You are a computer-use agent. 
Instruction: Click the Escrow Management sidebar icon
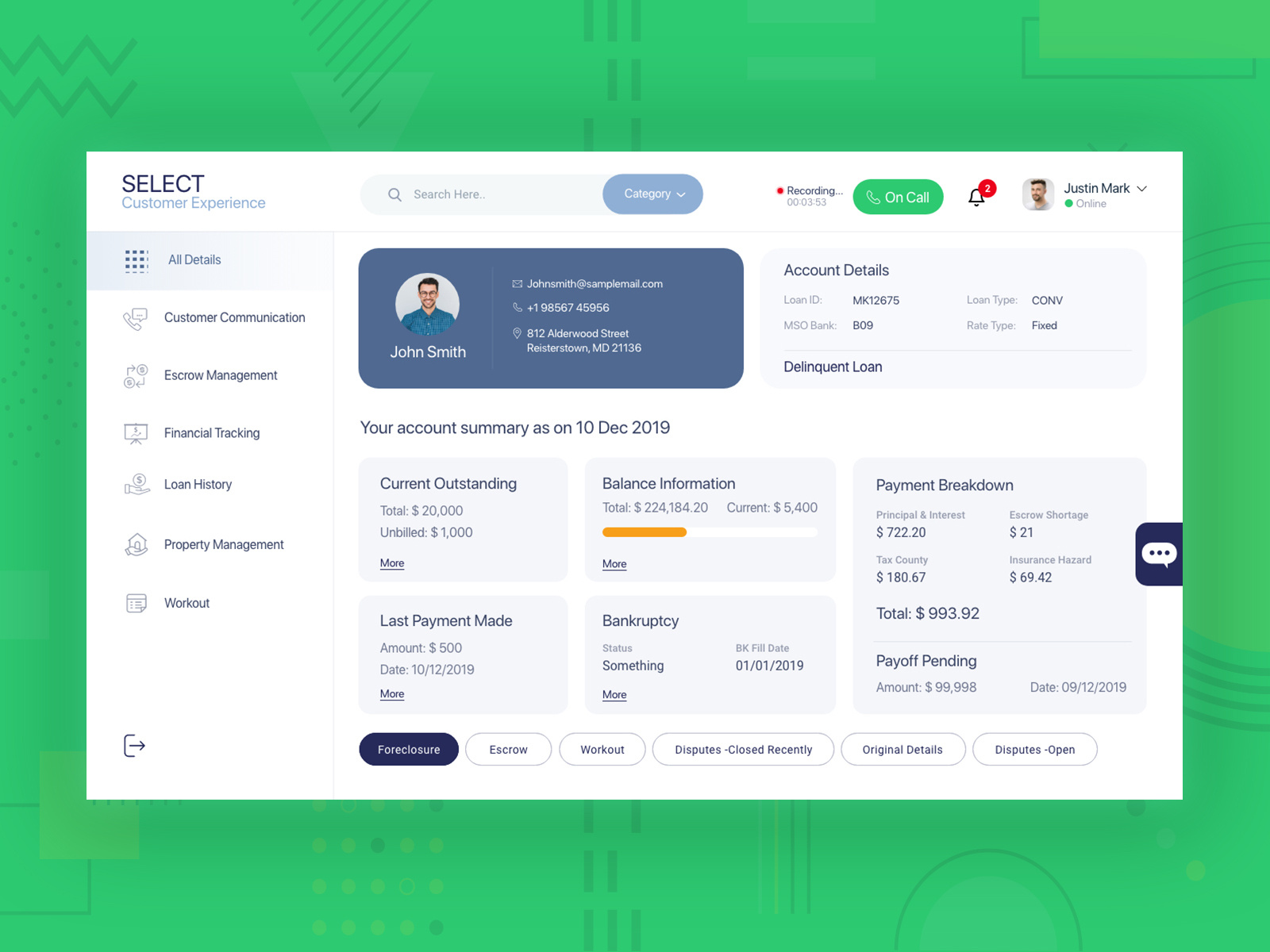136,375
